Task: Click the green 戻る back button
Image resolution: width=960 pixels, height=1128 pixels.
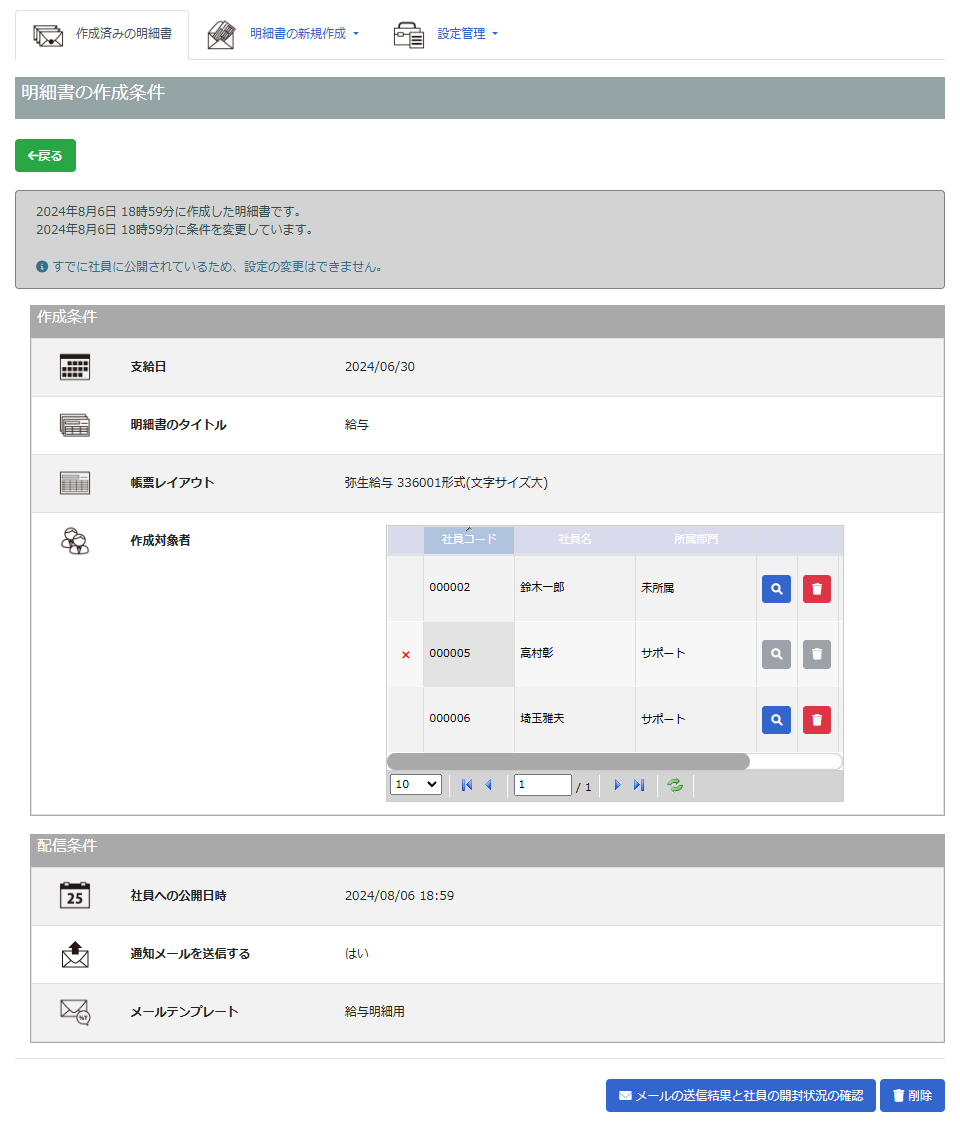Action: click(x=45, y=156)
